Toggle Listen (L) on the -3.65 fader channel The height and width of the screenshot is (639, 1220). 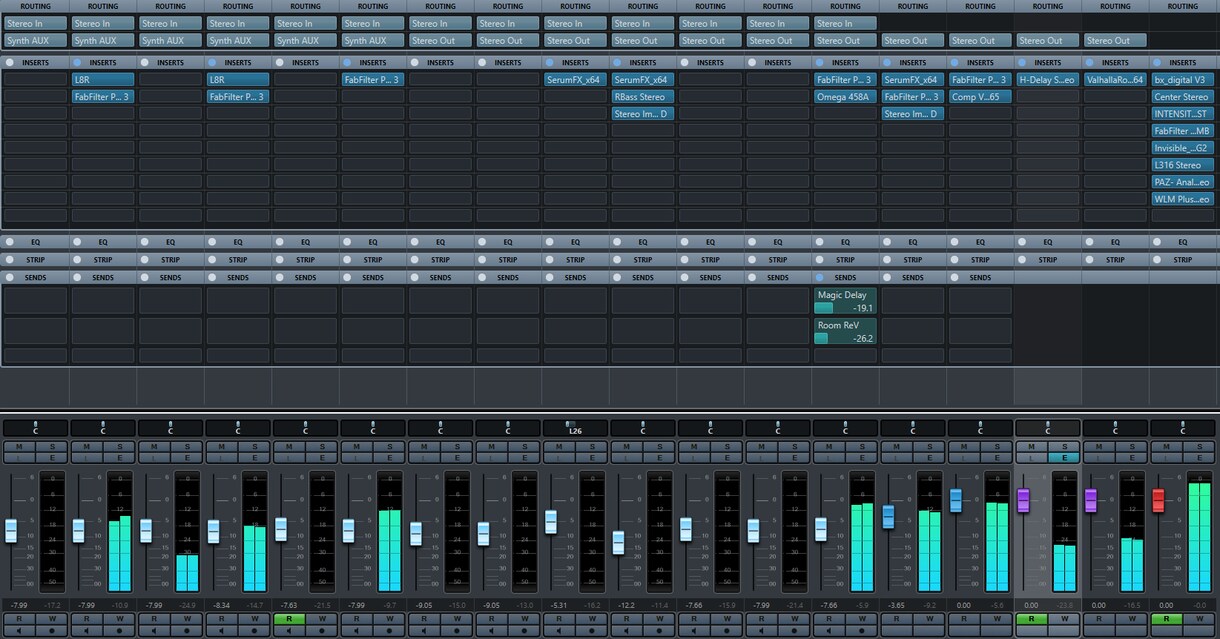896,457
